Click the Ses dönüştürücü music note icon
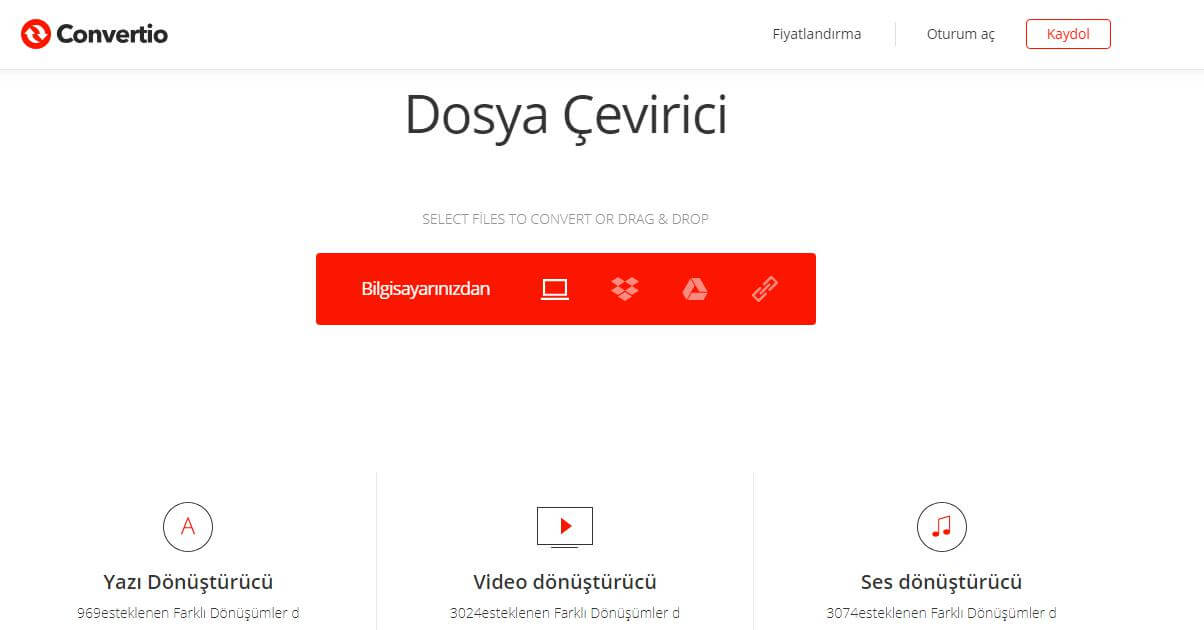Image resolution: width=1204 pixels, height=630 pixels. pos(942,526)
